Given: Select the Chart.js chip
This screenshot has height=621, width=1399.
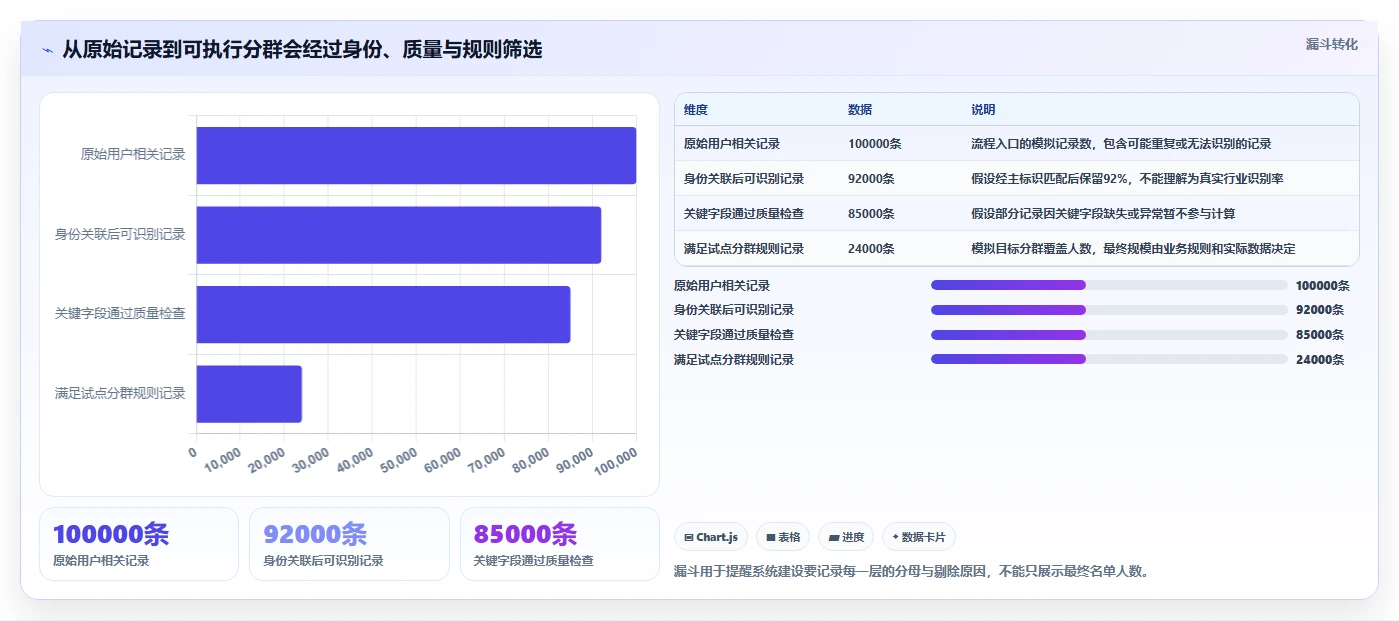Looking at the screenshot, I should (711, 537).
